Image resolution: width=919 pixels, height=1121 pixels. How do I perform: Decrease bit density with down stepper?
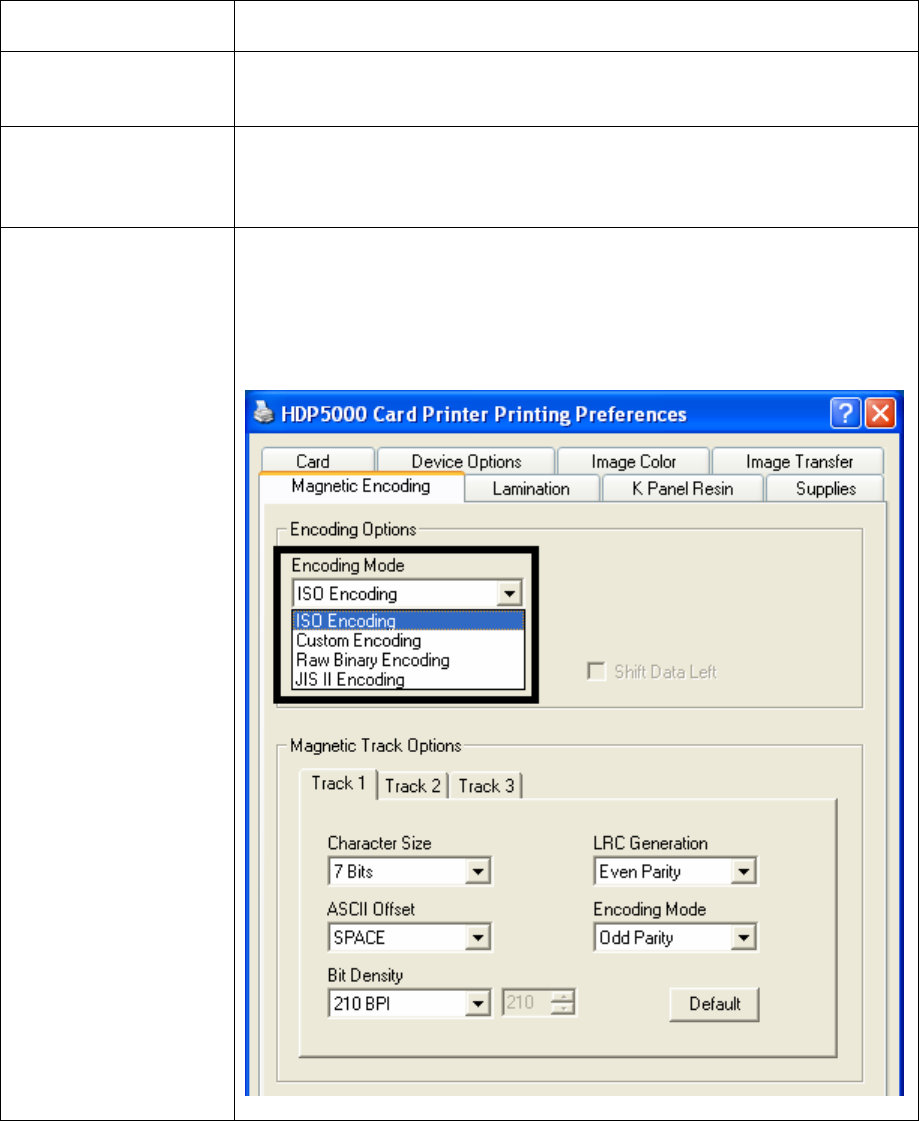[563, 1009]
